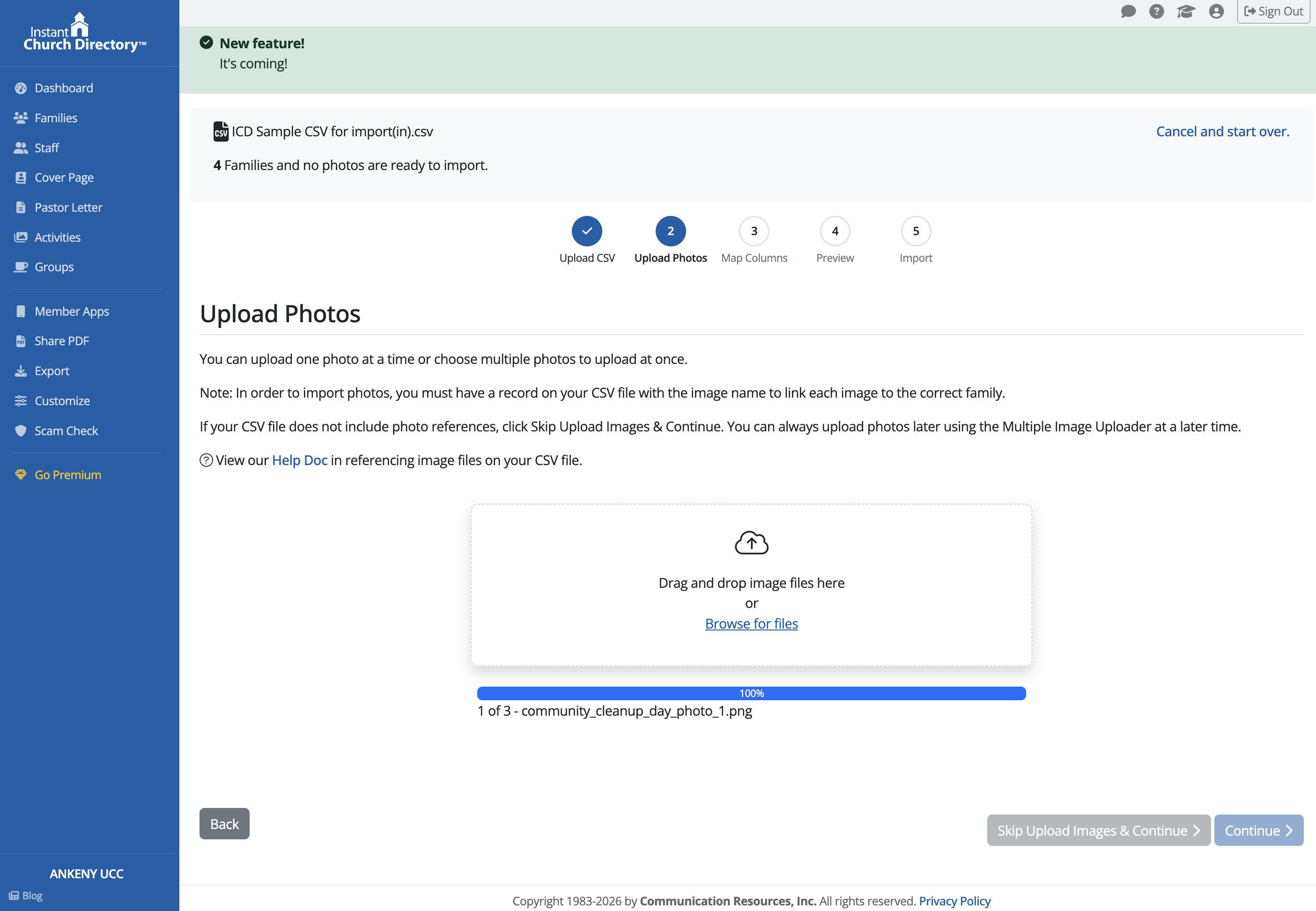Viewport: 1316px width, 911px height.
Task: Click the Instant Church Directory logo
Action: point(84,32)
